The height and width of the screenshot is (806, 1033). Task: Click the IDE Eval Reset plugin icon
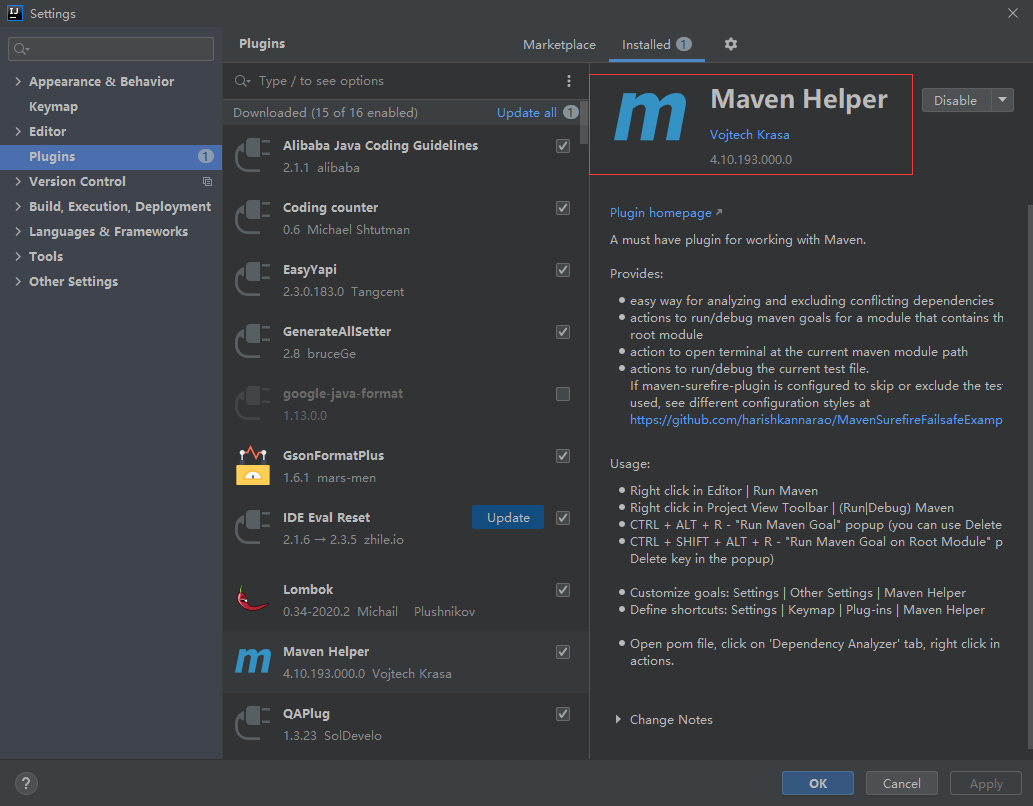253,527
